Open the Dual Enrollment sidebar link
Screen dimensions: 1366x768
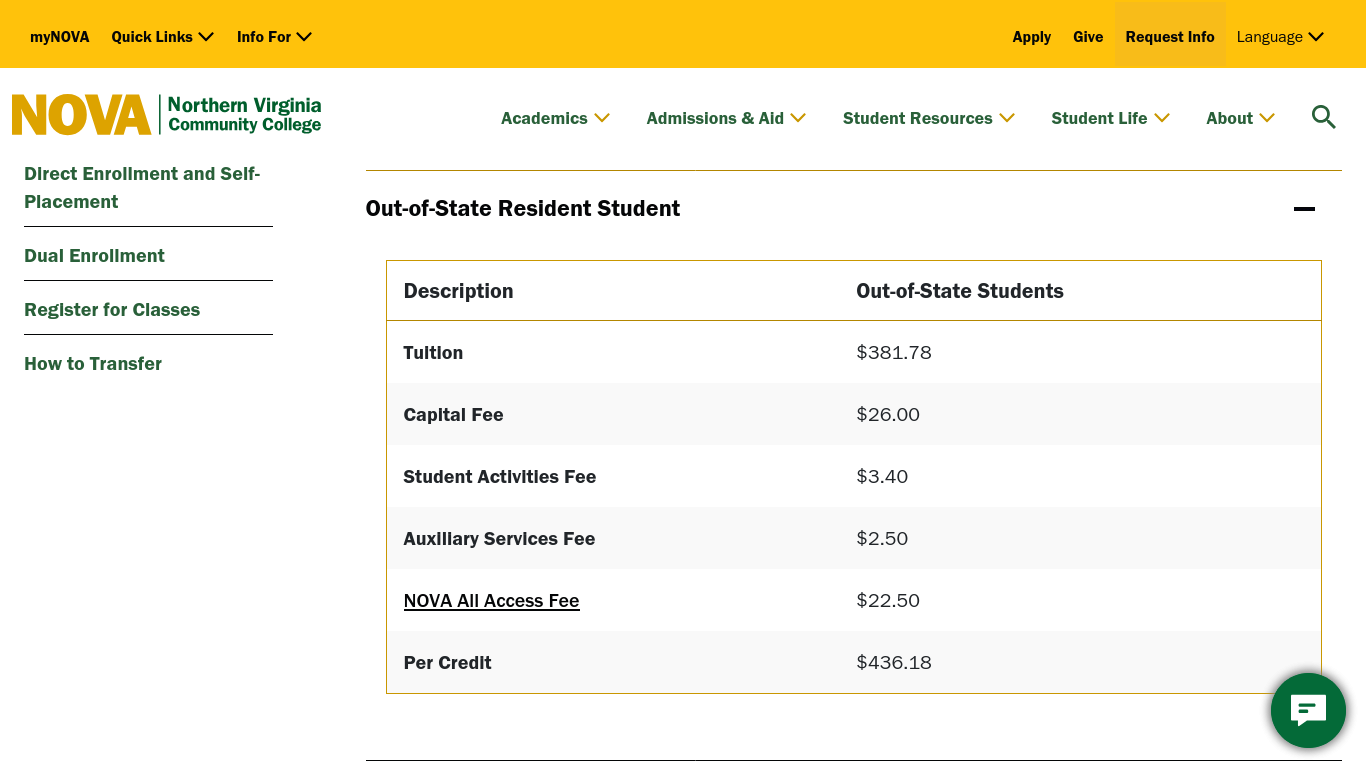(x=94, y=256)
